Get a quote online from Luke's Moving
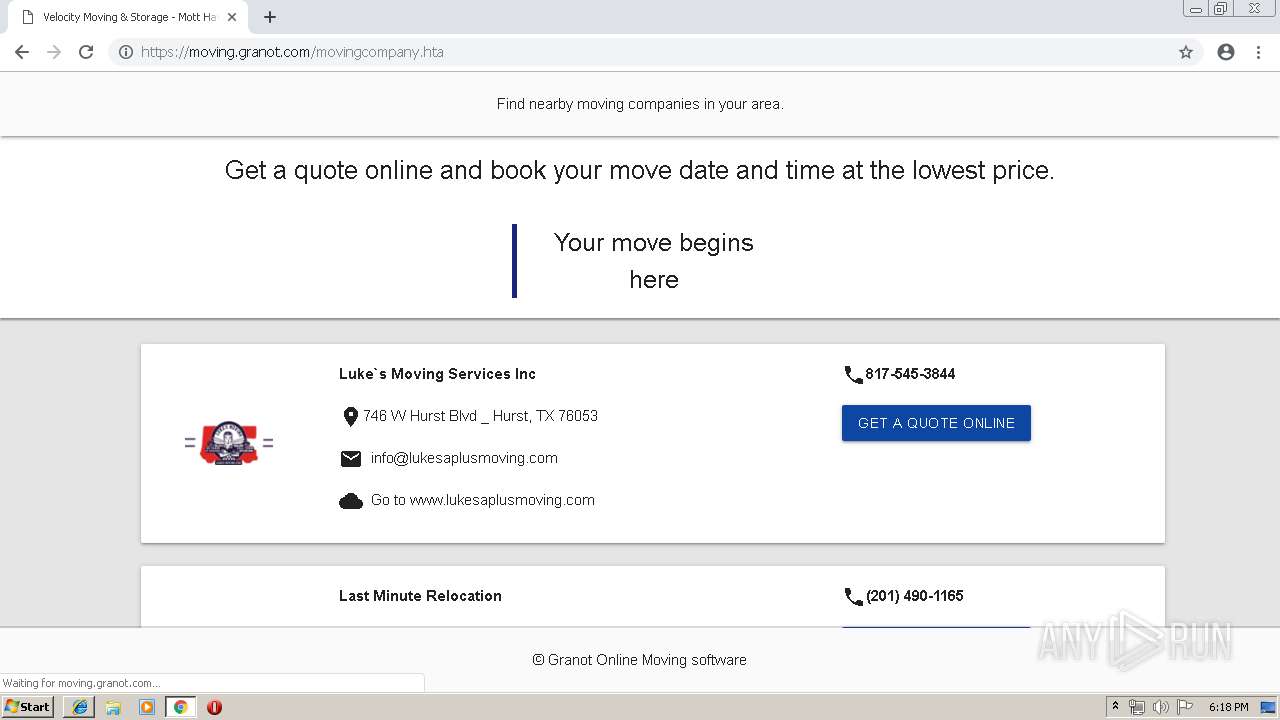Viewport: 1280px width, 720px height. [936, 423]
